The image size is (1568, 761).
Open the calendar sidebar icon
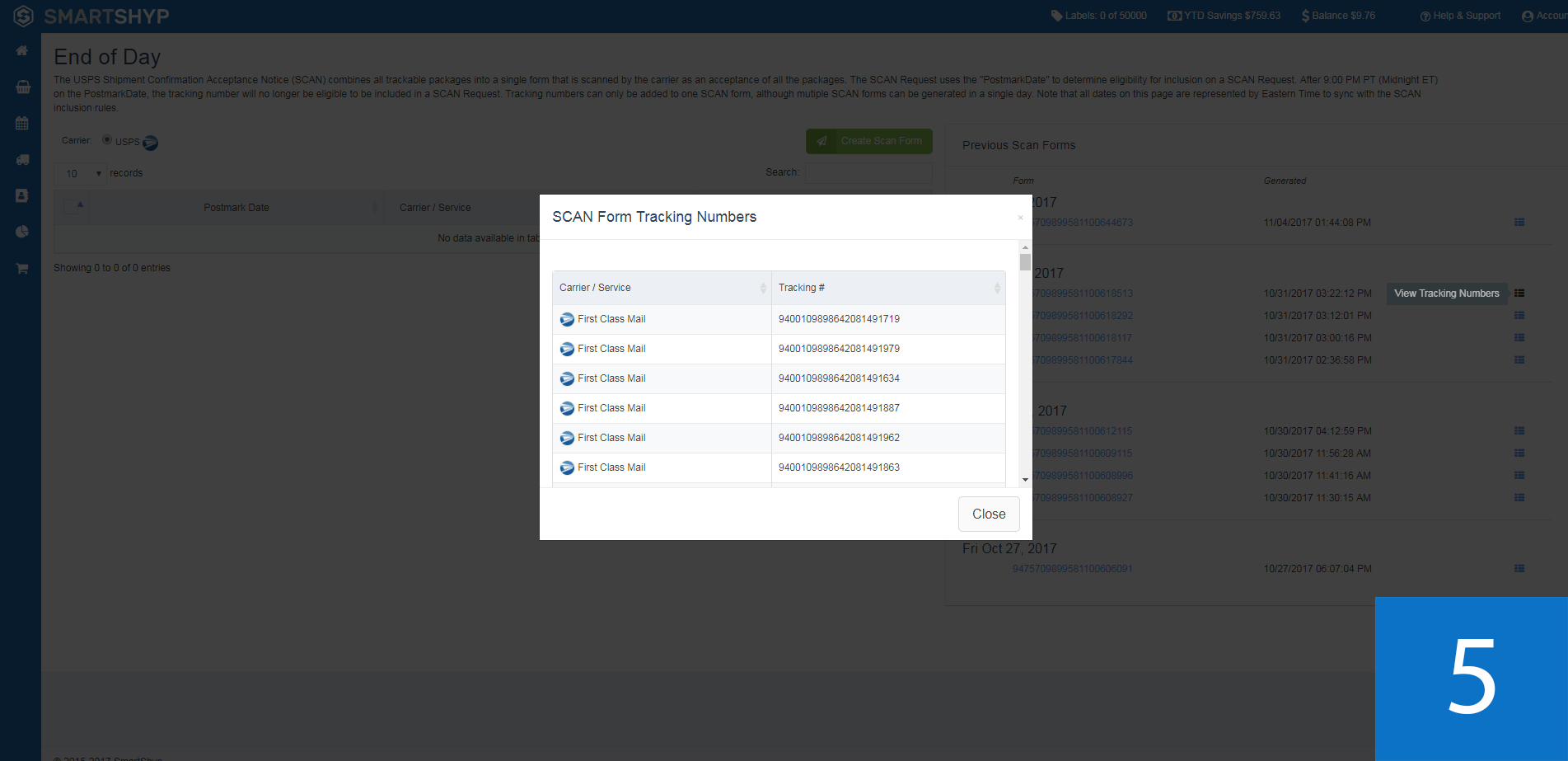(x=22, y=123)
